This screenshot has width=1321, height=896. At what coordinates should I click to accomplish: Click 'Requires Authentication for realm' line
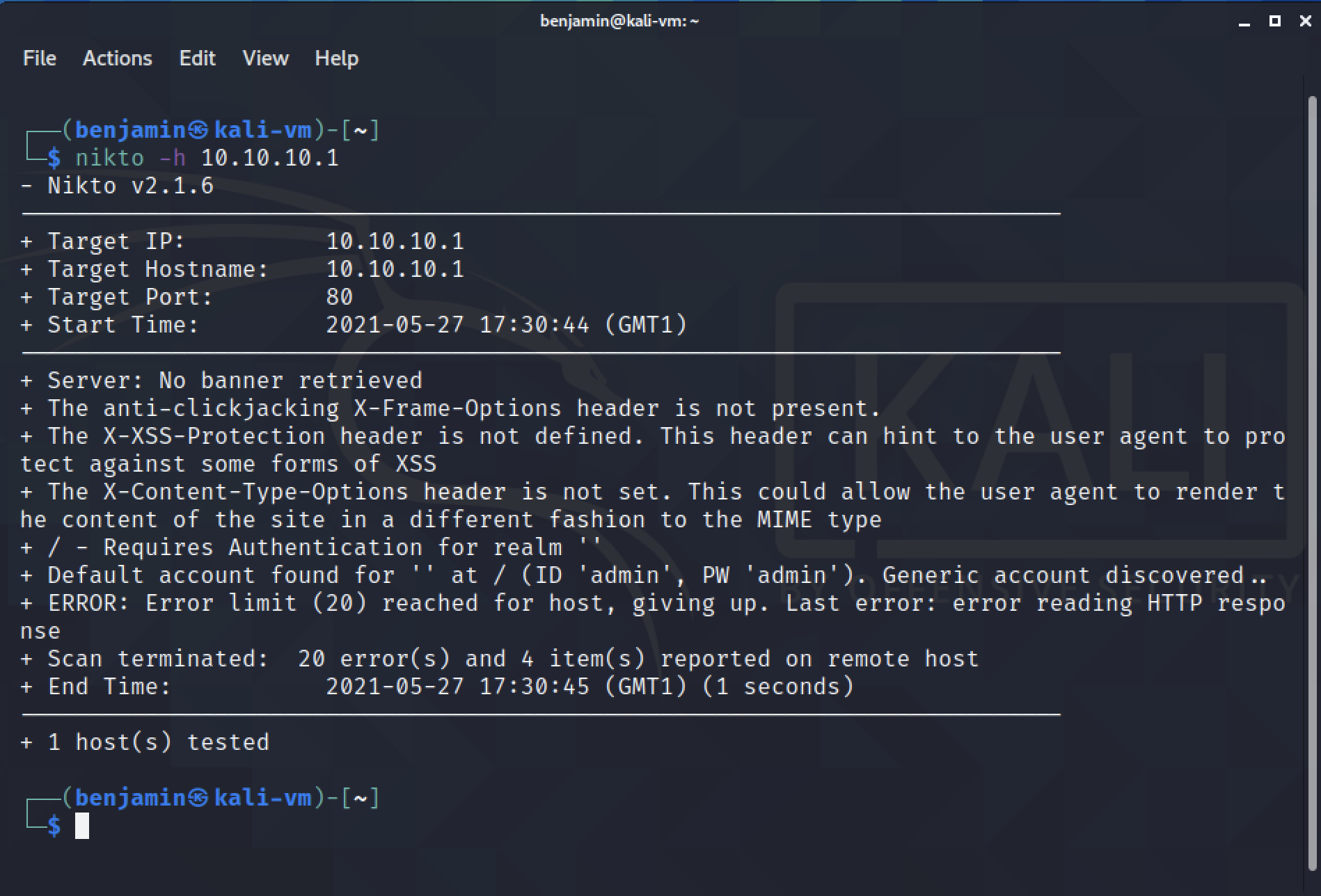pos(312,547)
